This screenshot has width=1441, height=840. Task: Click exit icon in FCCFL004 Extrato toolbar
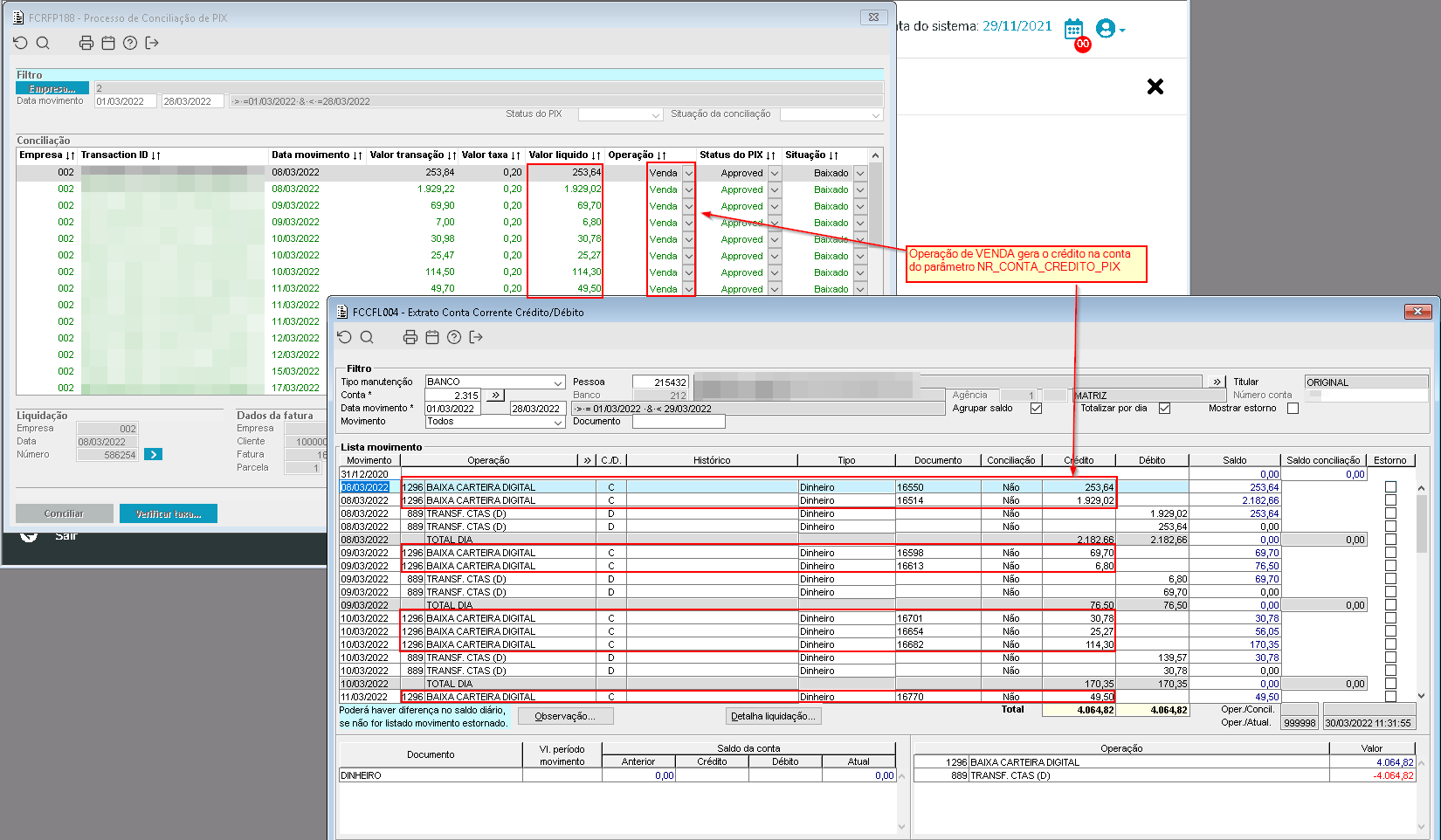point(476,337)
